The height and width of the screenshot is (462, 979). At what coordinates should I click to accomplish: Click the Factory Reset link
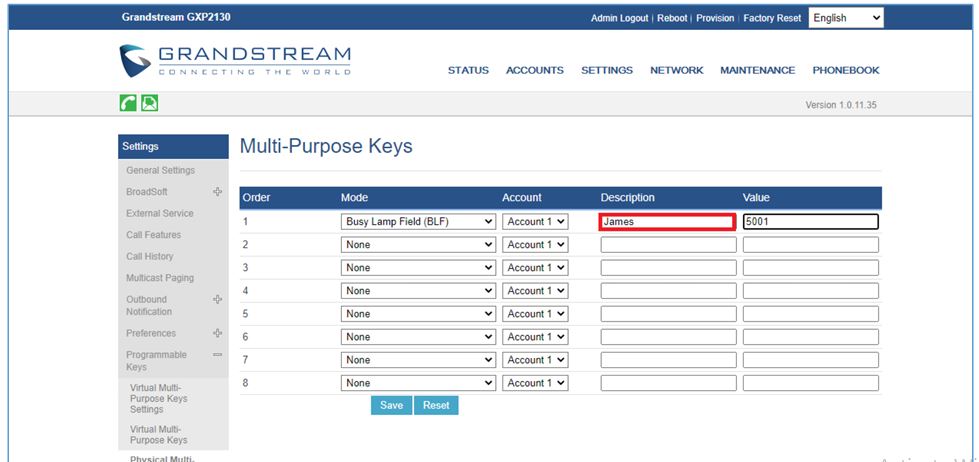coord(772,19)
